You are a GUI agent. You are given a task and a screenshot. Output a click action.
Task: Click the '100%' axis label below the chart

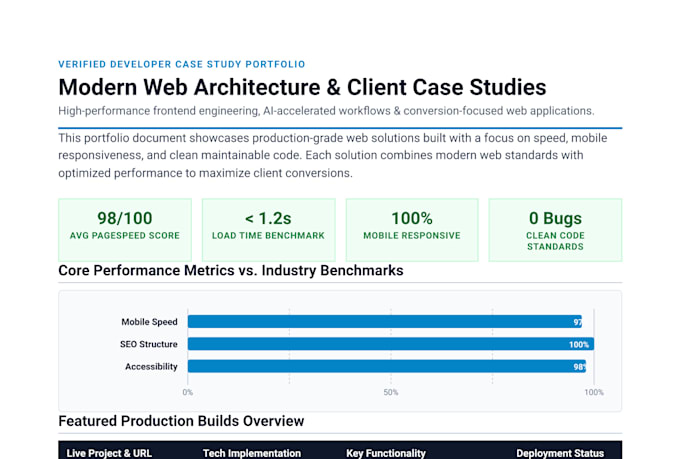[x=594, y=392]
